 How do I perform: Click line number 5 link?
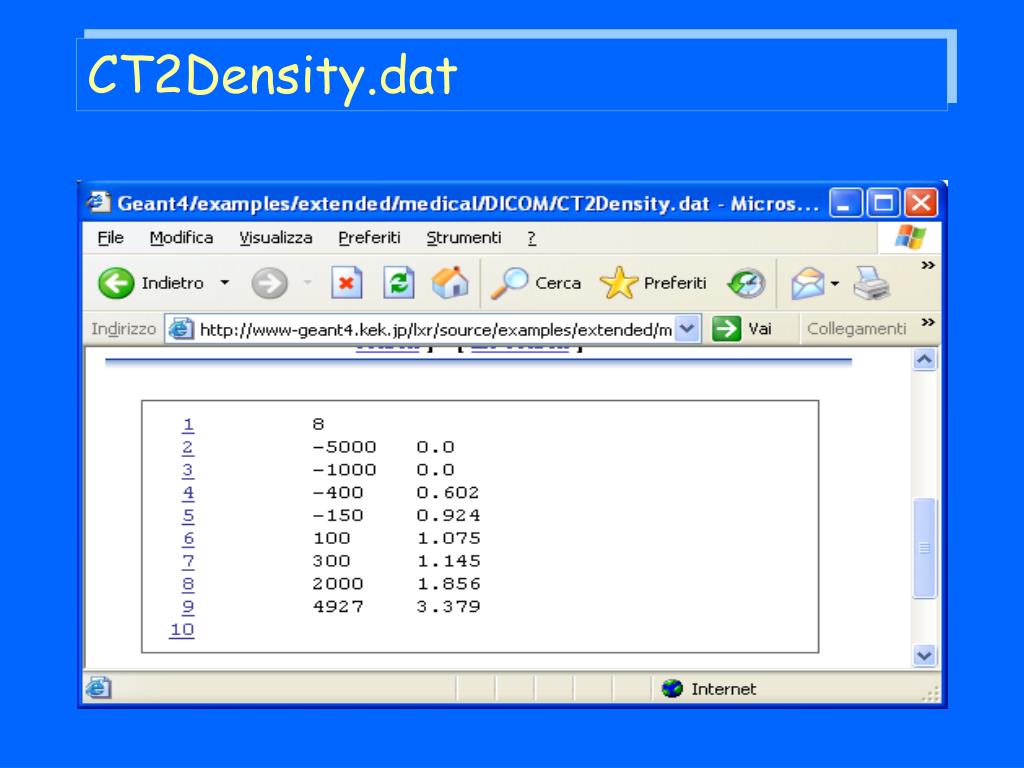pyautogui.click(x=188, y=516)
